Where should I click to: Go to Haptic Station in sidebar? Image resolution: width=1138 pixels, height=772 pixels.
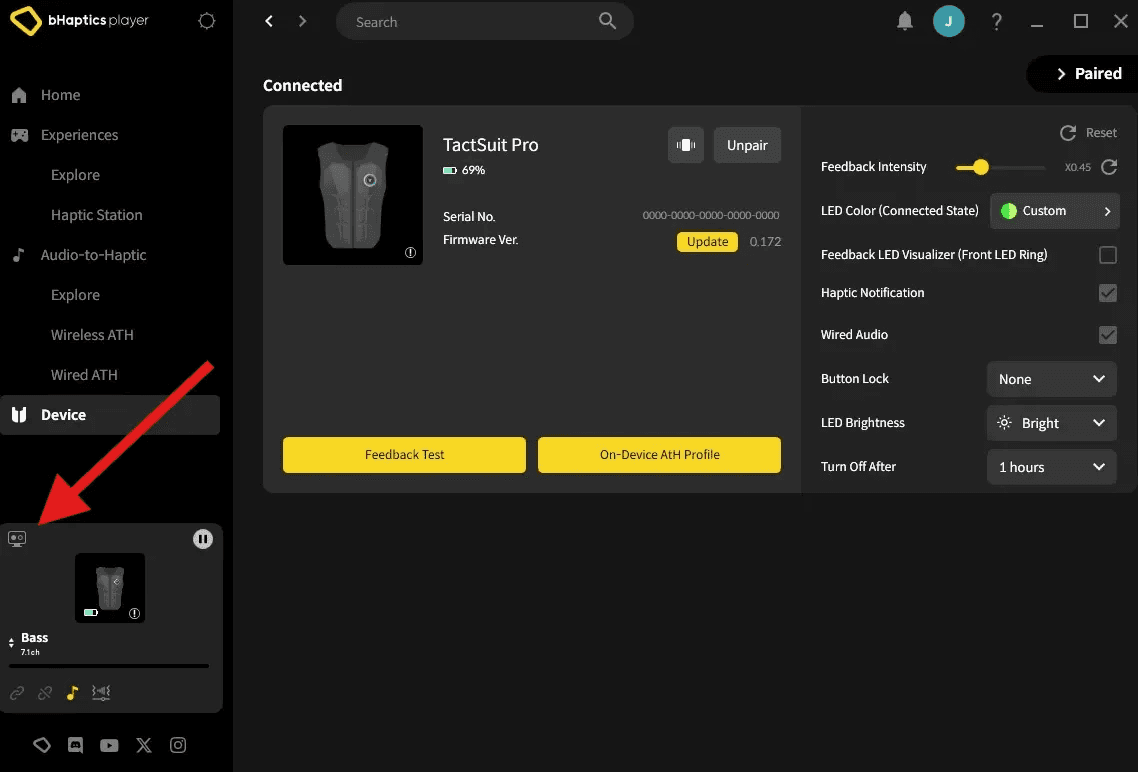point(97,215)
